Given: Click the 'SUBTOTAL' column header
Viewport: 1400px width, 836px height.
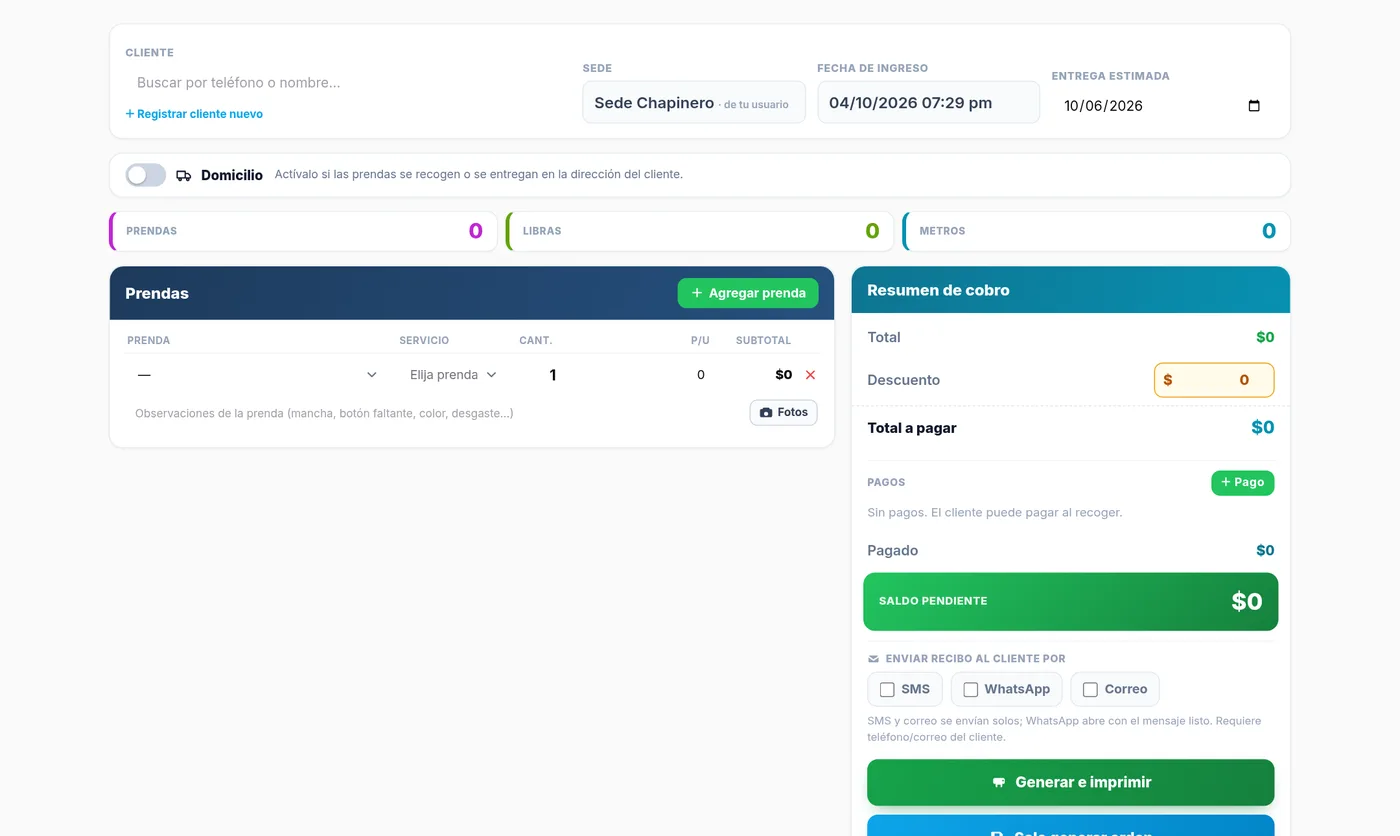Looking at the screenshot, I should pyautogui.click(x=763, y=341).
